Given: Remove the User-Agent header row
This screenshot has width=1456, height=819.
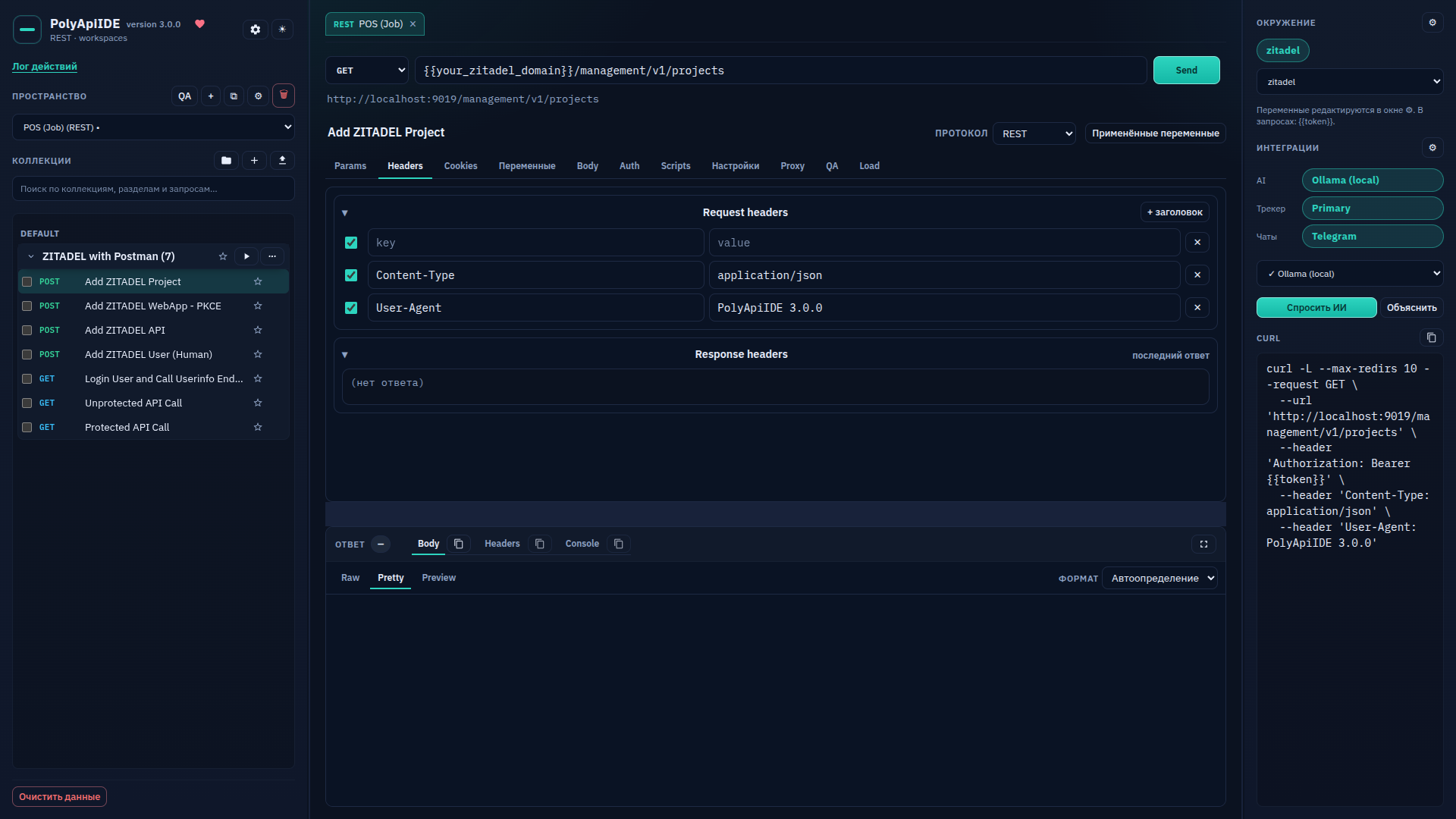Looking at the screenshot, I should coord(1197,308).
